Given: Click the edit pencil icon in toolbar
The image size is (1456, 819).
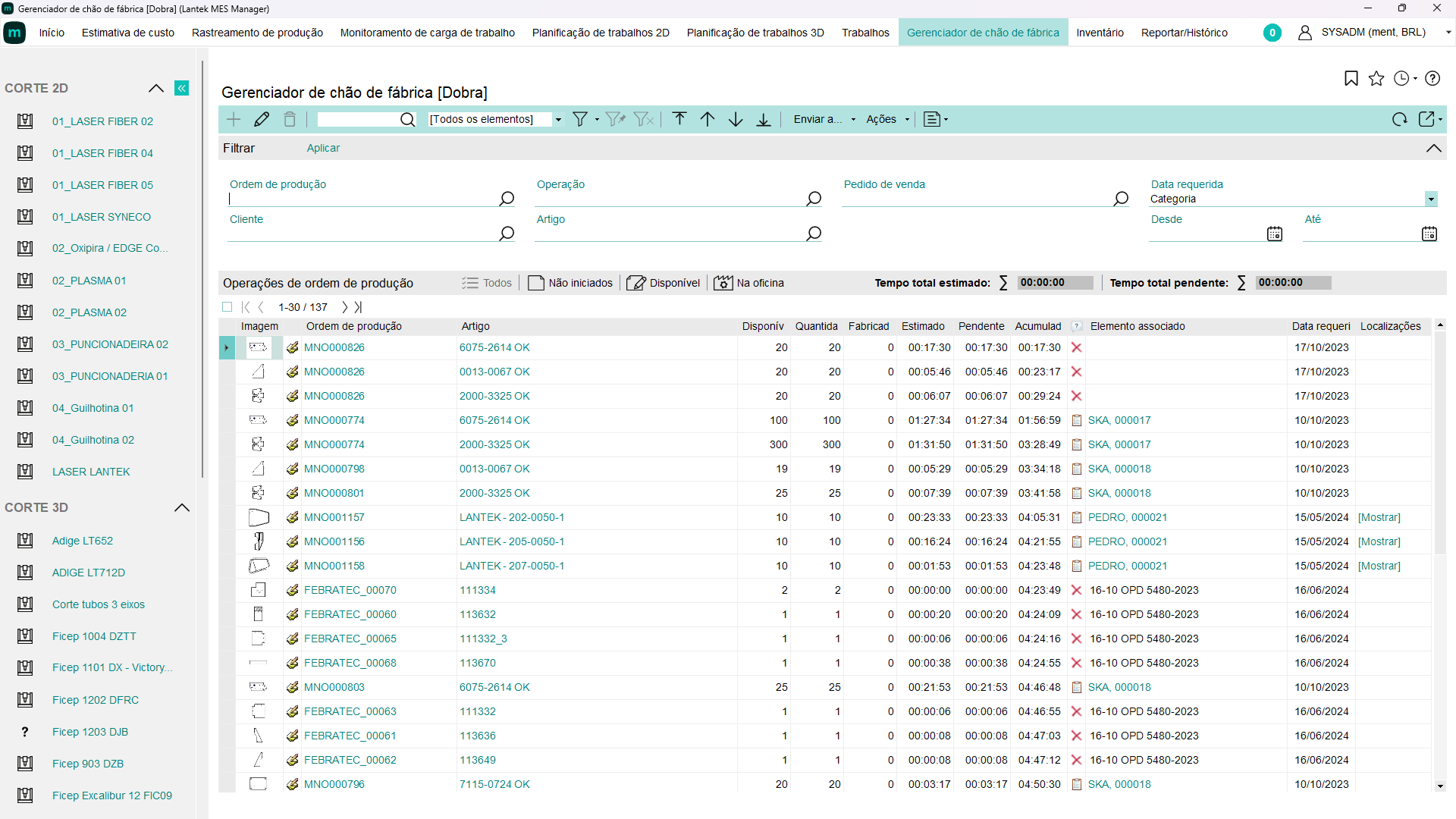Looking at the screenshot, I should point(262,119).
